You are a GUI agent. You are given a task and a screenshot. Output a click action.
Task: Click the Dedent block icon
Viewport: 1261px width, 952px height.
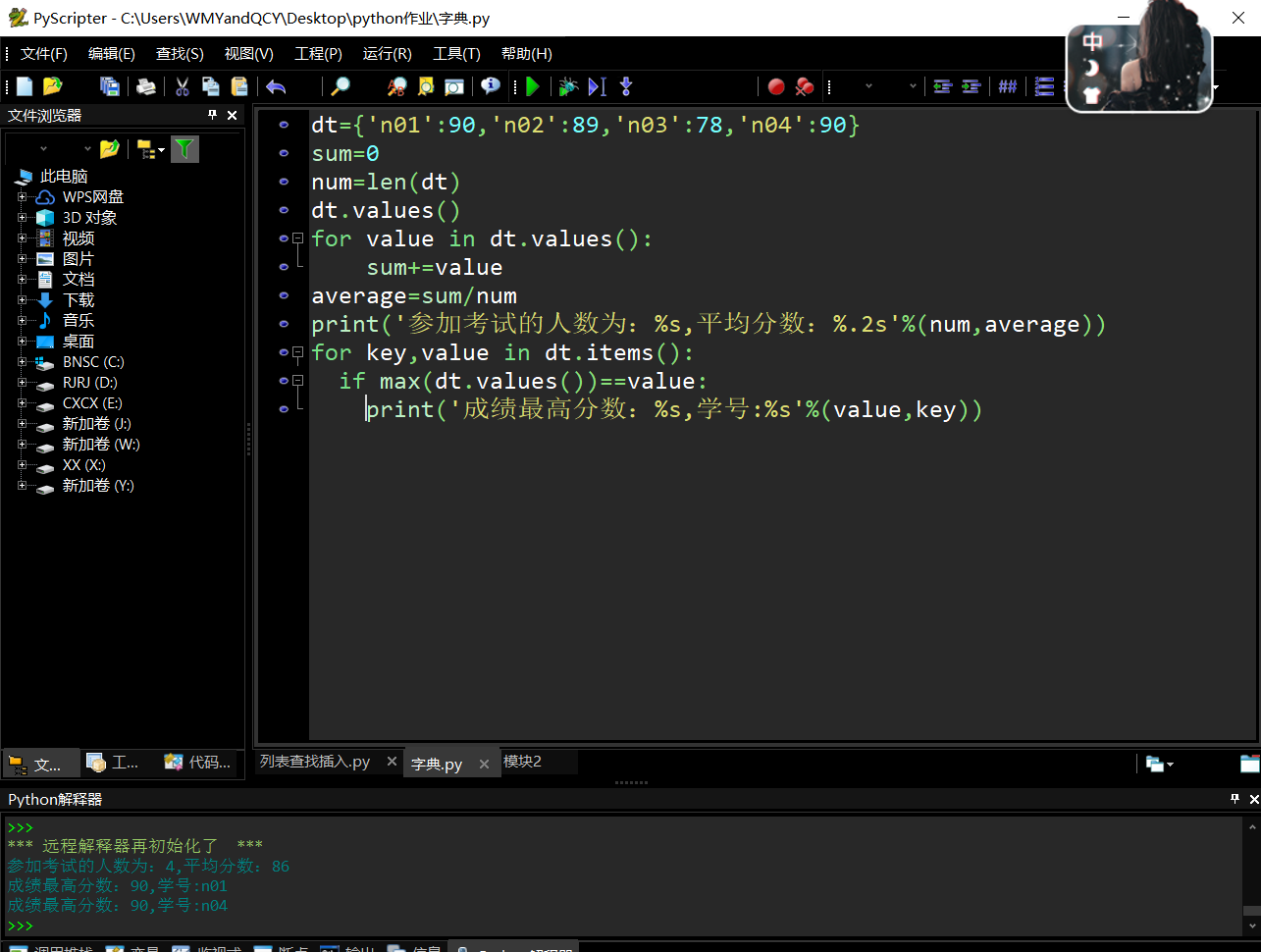(x=943, y=86)
